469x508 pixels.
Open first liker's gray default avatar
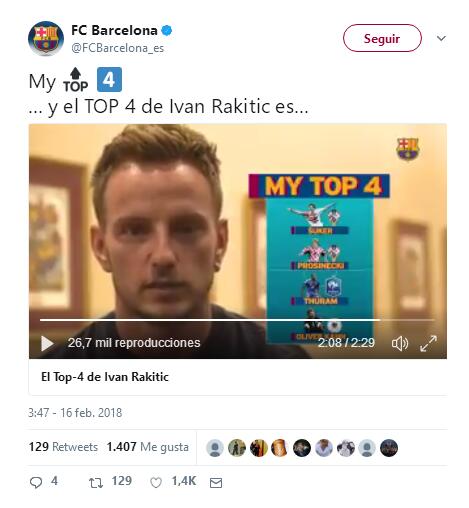215,448
